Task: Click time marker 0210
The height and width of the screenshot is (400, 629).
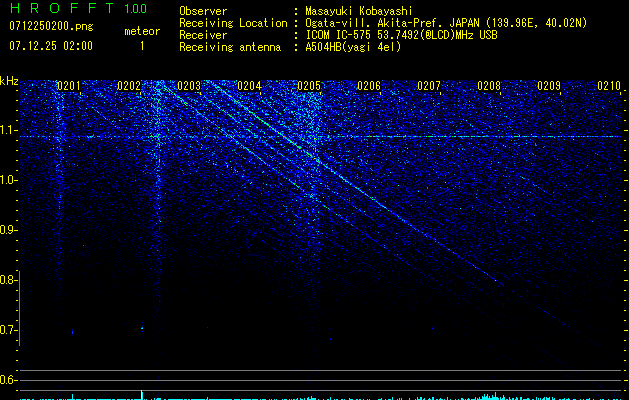Action: tap(609, 86)
